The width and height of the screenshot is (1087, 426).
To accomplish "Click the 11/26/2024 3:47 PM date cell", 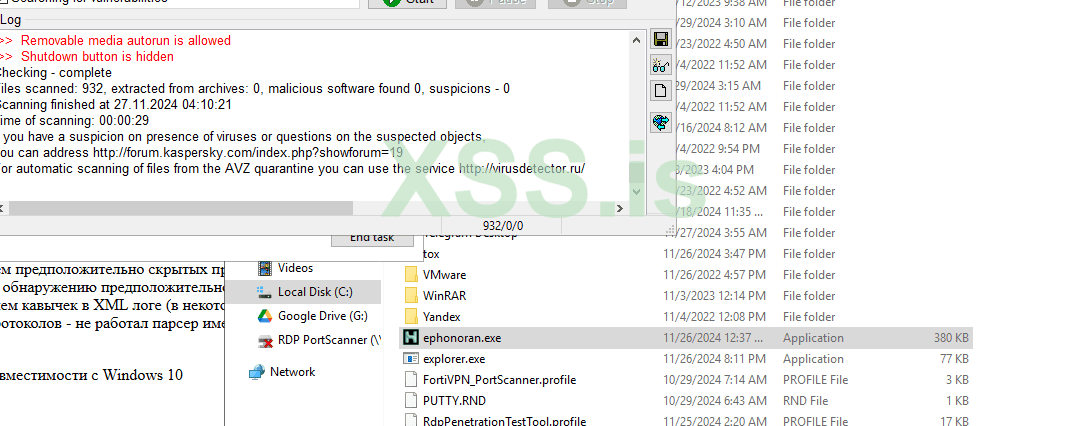I will click(x=714, y=254).
